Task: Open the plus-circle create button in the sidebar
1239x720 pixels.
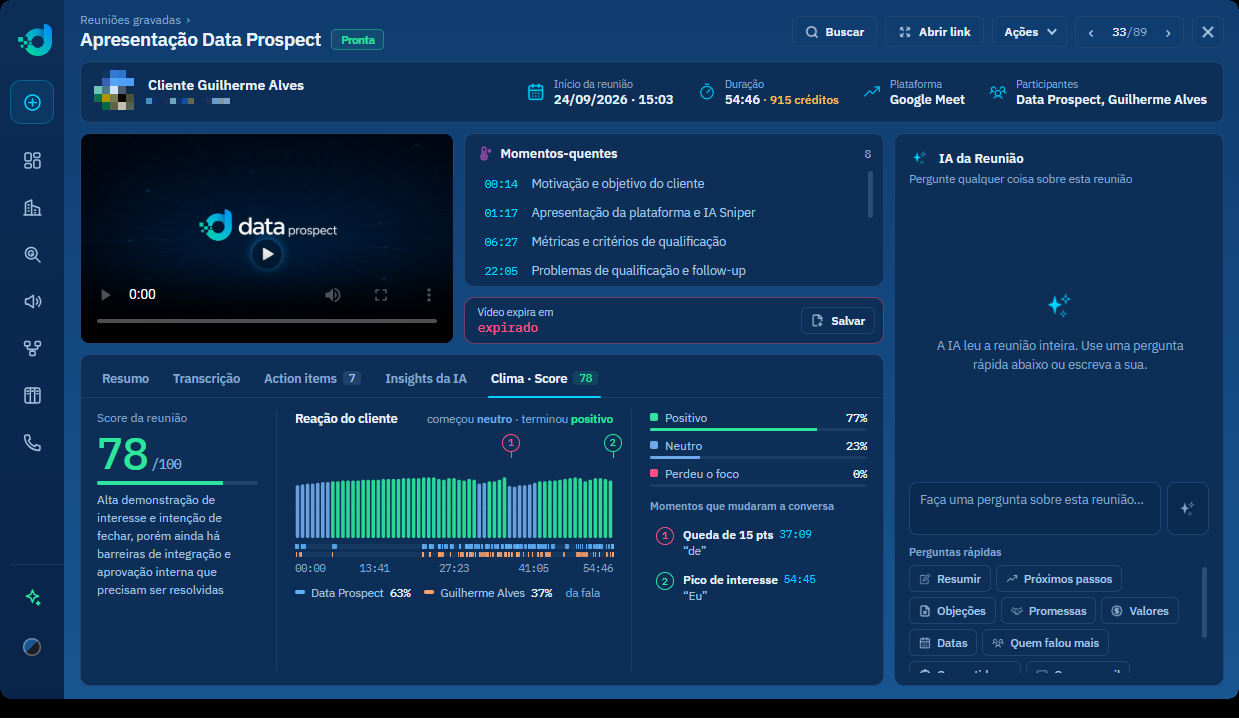Action: [32, 102]
